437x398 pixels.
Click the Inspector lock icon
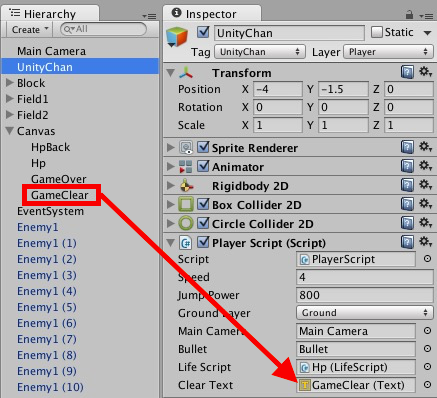pos(409,15)
